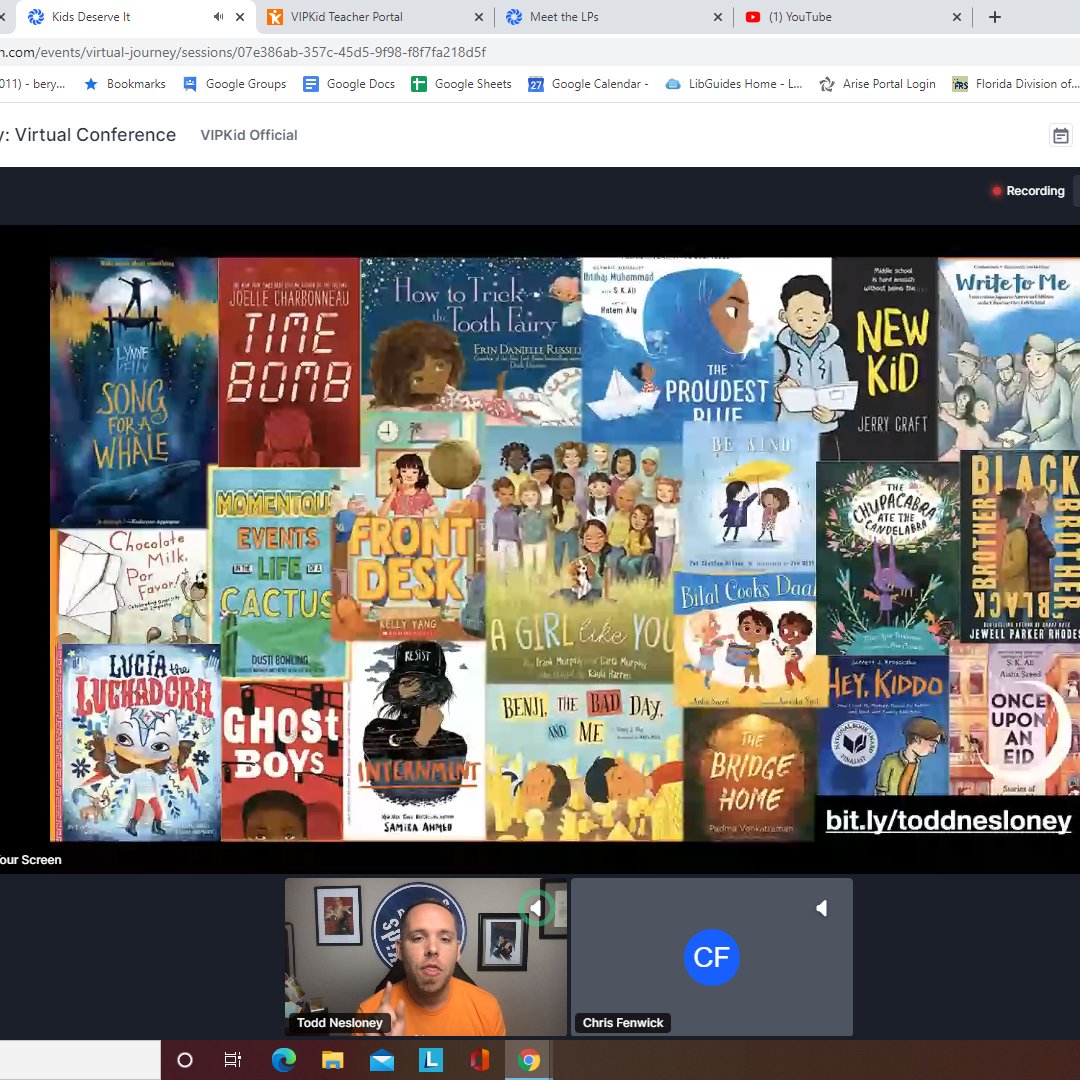Mute audio on Kids Deserve It tab

(218, 17)
